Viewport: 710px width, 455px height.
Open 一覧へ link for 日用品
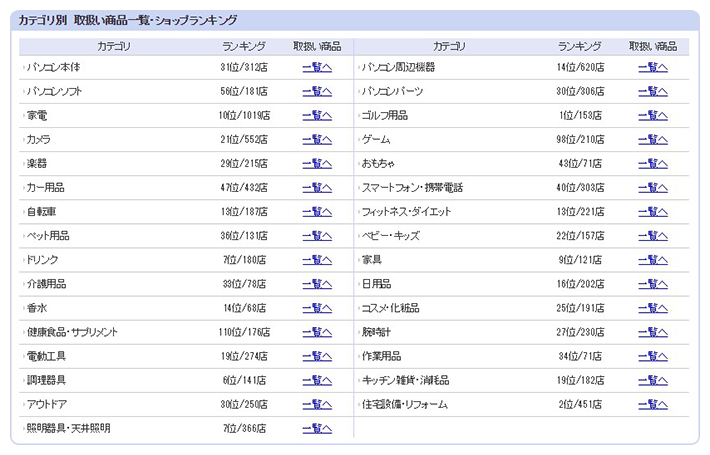click(x=653, y=284)
